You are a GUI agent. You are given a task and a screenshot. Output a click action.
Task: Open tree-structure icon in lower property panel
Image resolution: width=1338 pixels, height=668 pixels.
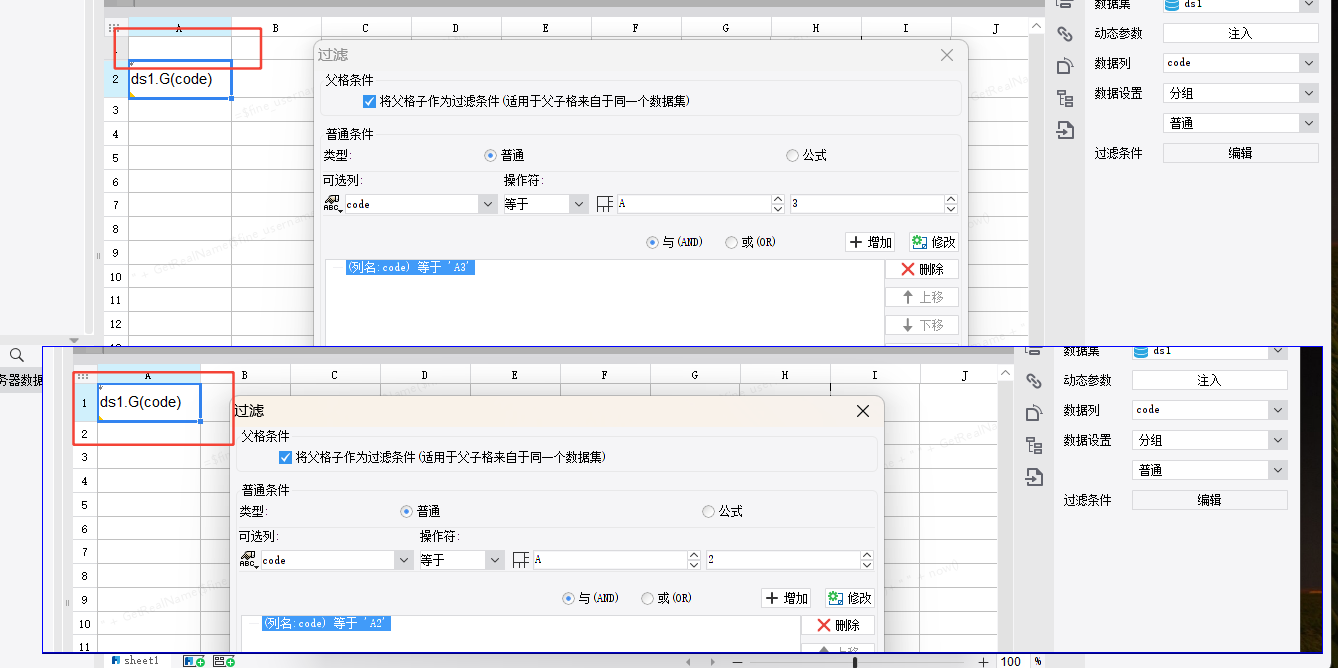click(x=1034, y=445)
